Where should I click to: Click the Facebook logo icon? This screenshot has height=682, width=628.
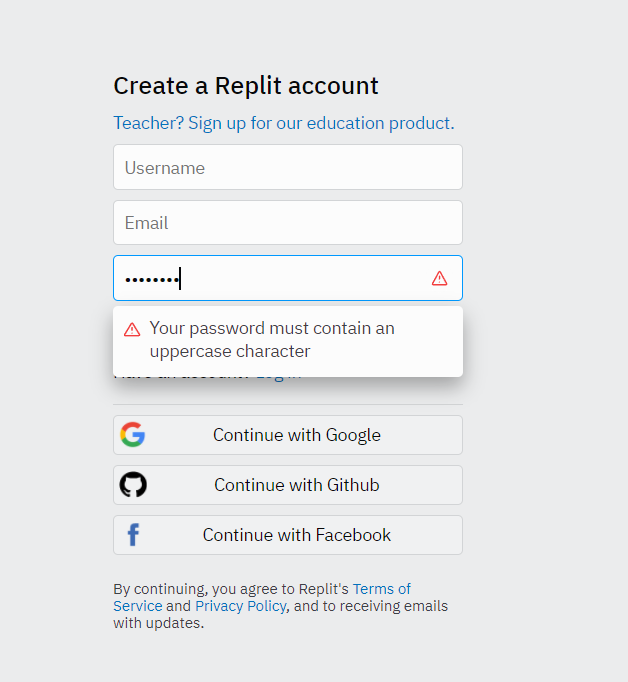(133, 535)
